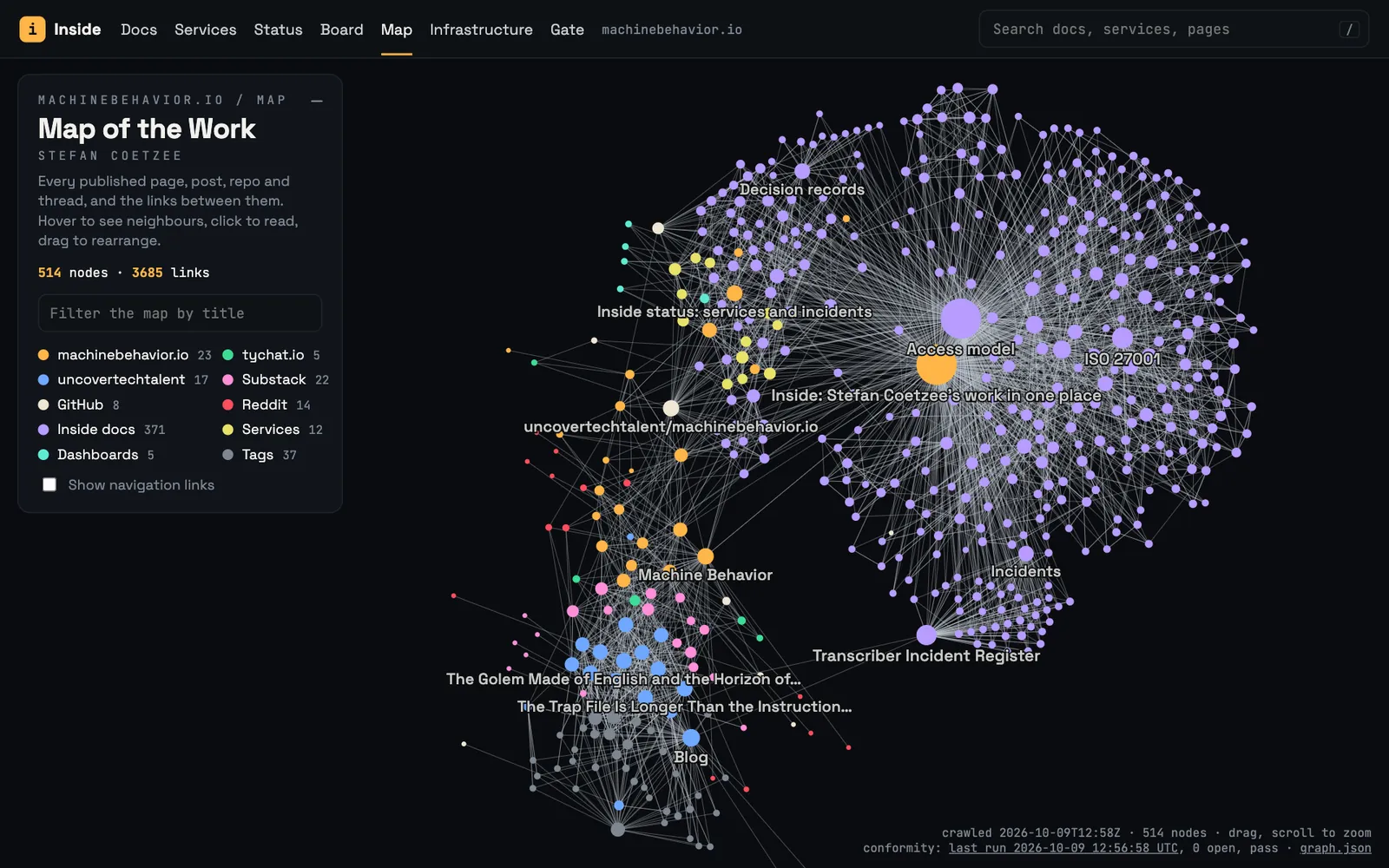Viewport: 1389px width, 868px height.
Task: Focus the Filter the map by title field
Action: click(x=180, y=312)
